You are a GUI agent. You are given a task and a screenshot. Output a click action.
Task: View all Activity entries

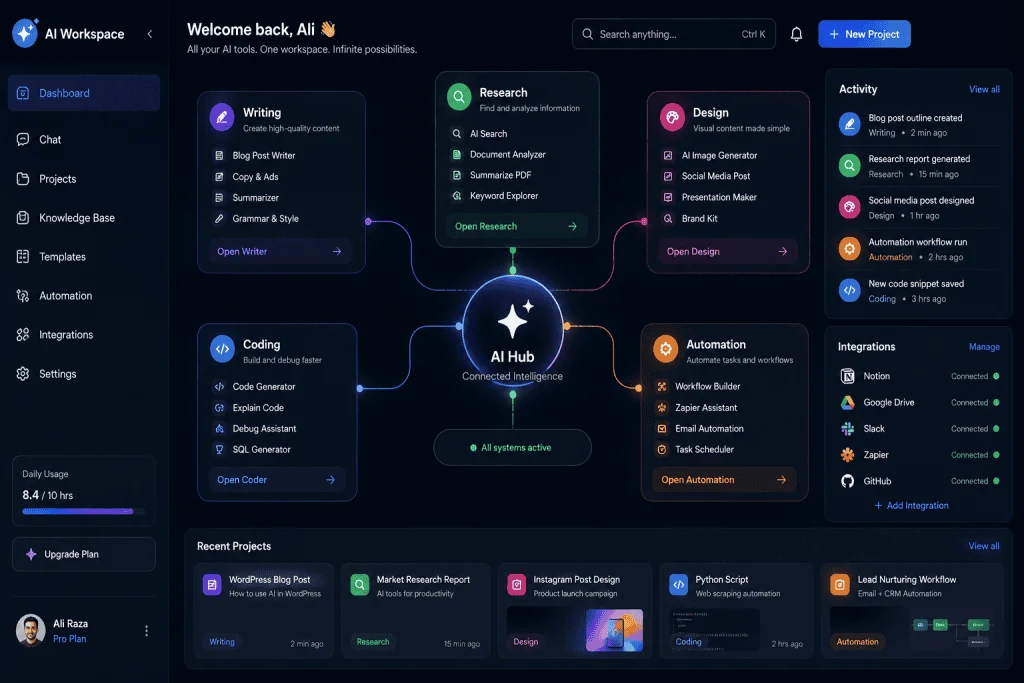984,89
